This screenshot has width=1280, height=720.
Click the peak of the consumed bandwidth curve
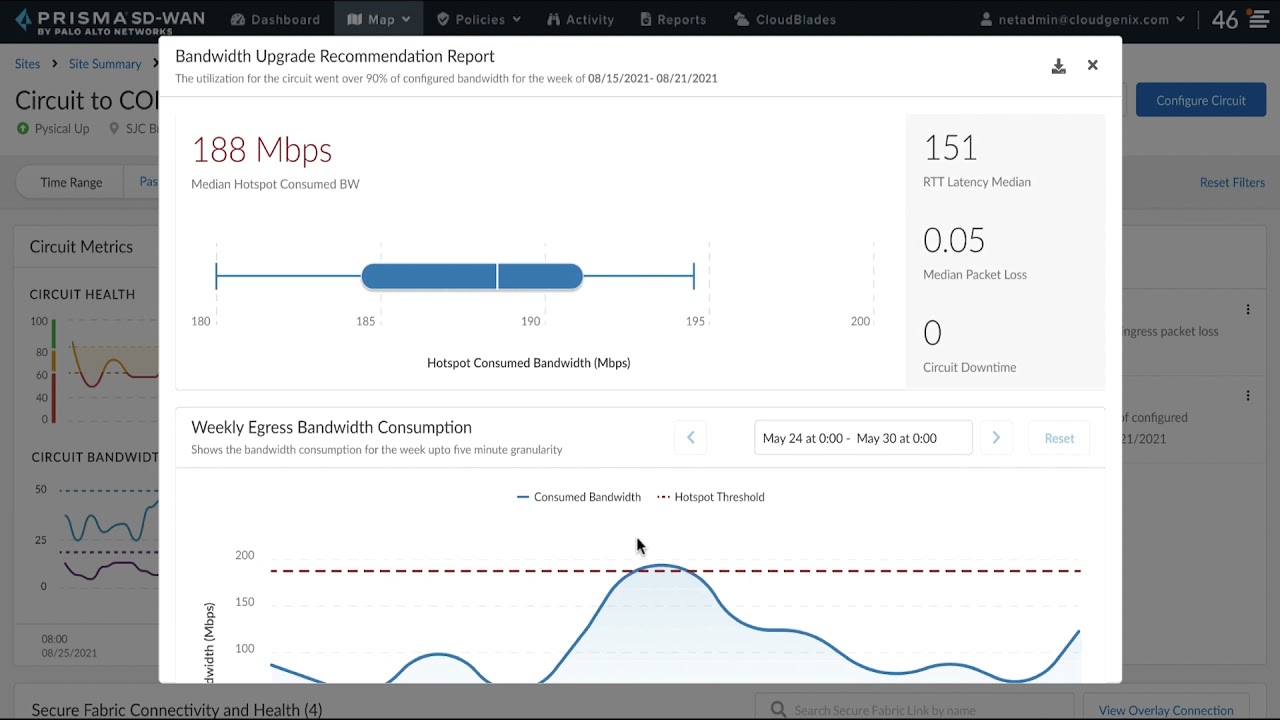click(661, 566)
